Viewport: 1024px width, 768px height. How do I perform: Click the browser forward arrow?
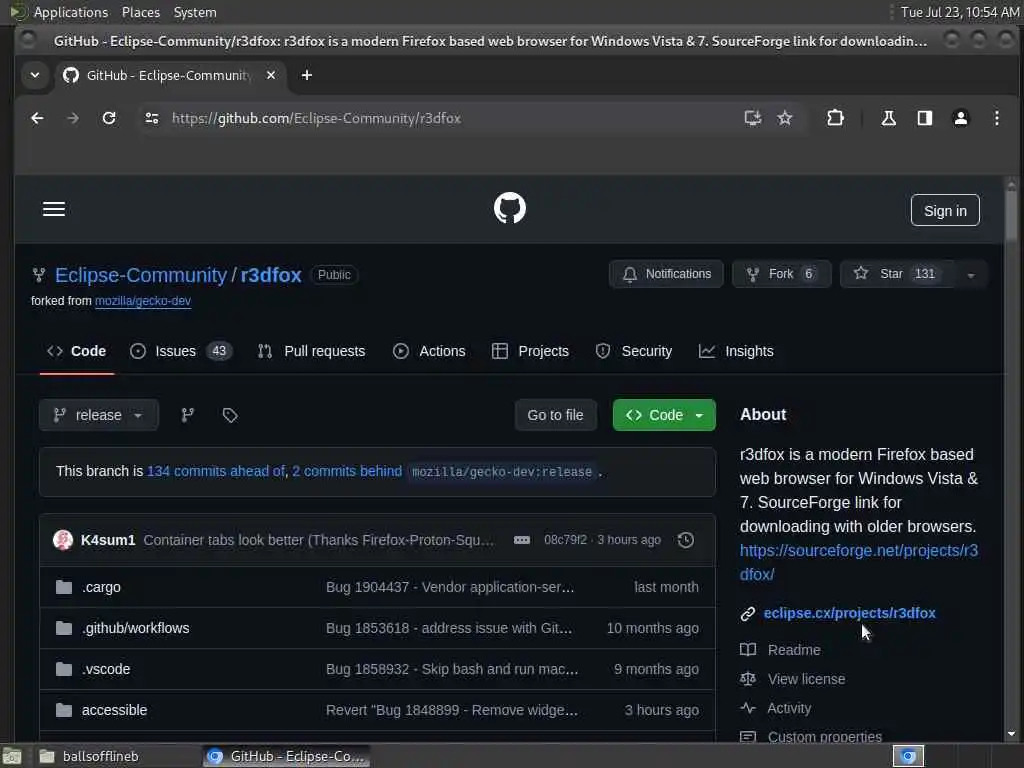[x=73, y=118]
